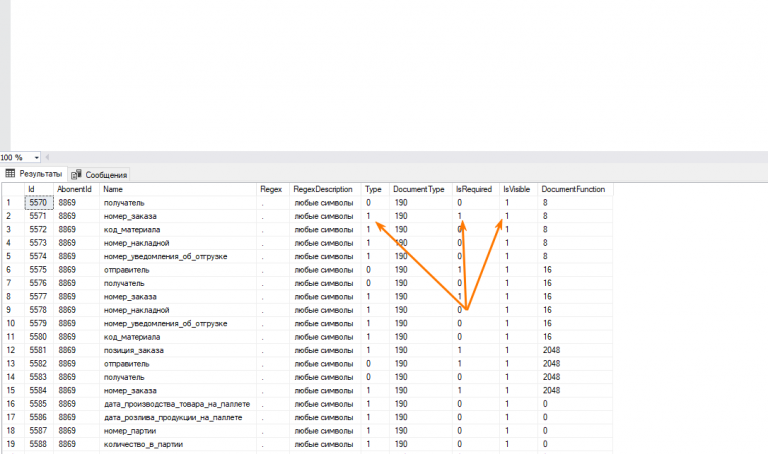Select the Regex column header
This screenshot has width=768, height=454.
[x=272, y=189]
